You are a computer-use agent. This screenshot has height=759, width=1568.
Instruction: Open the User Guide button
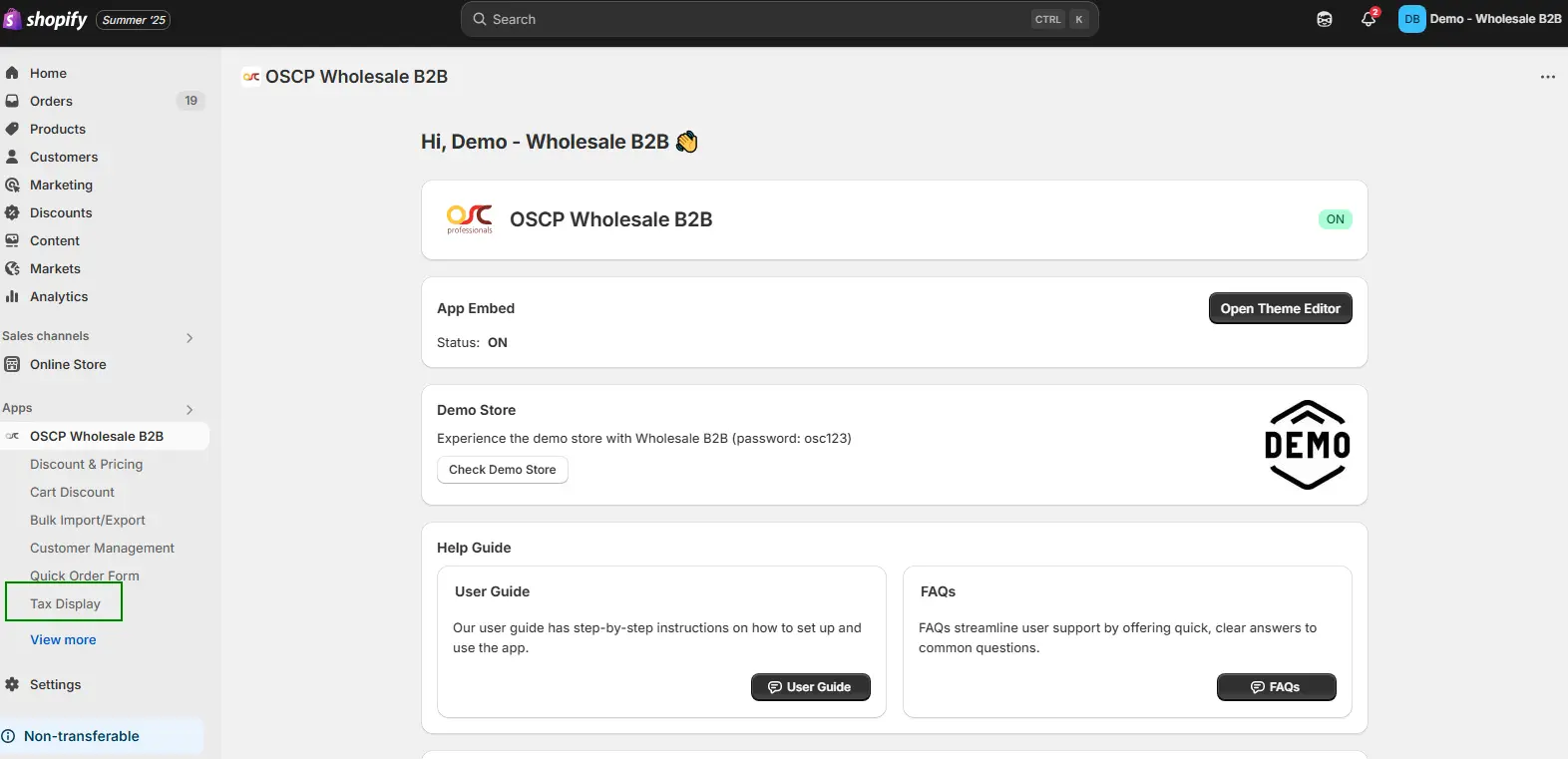coord(810,687)
